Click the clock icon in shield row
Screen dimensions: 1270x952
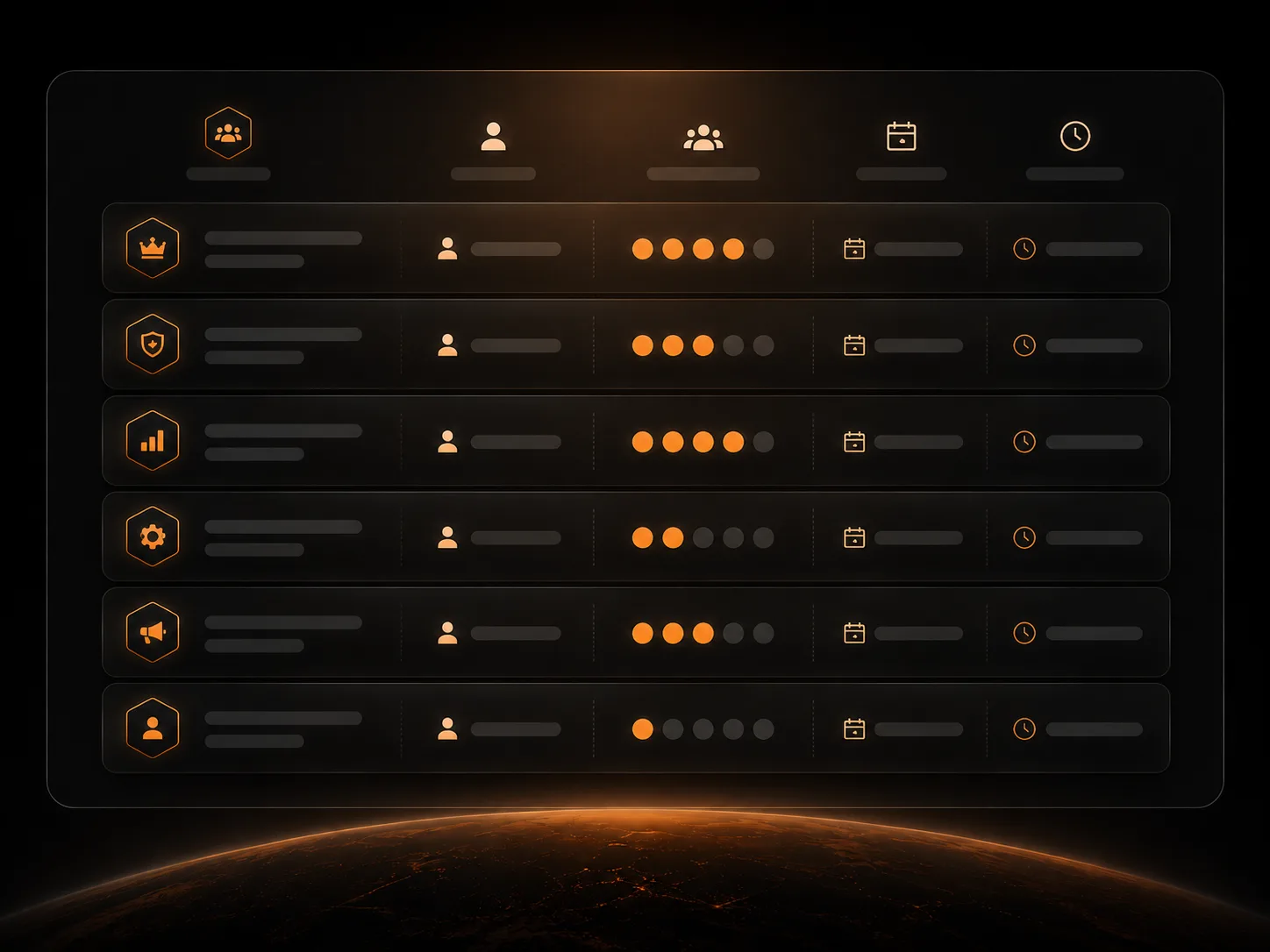point(1024,345)
